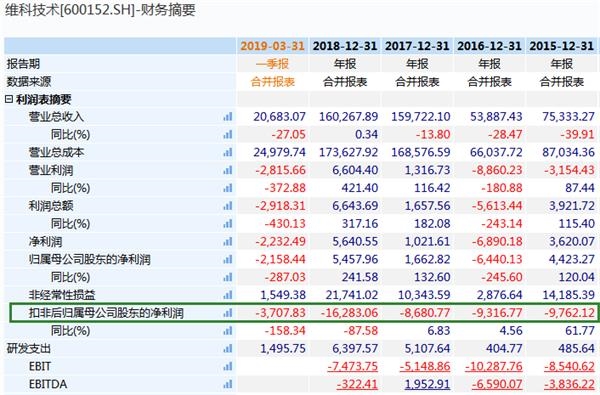Click R&D expense value 1,495.75
Screen dimensions: 600x395
pos(283,349)
